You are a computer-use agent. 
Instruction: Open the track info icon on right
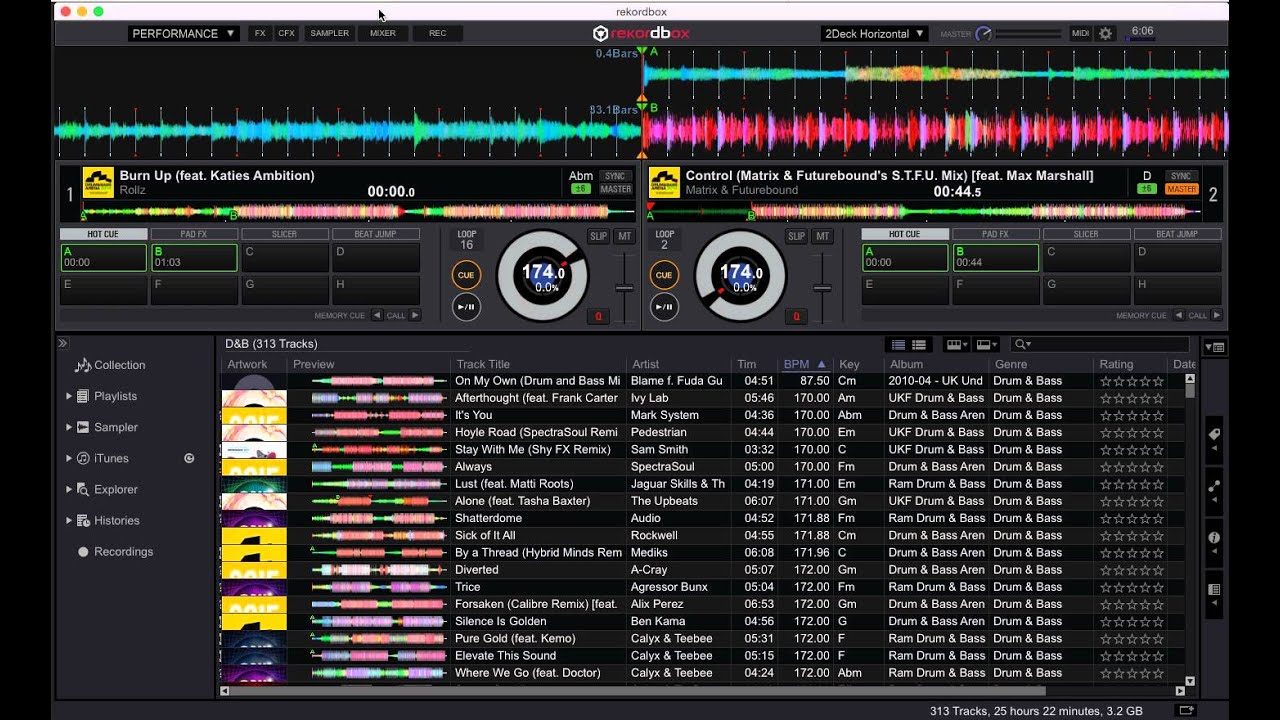click(1214, 538)
